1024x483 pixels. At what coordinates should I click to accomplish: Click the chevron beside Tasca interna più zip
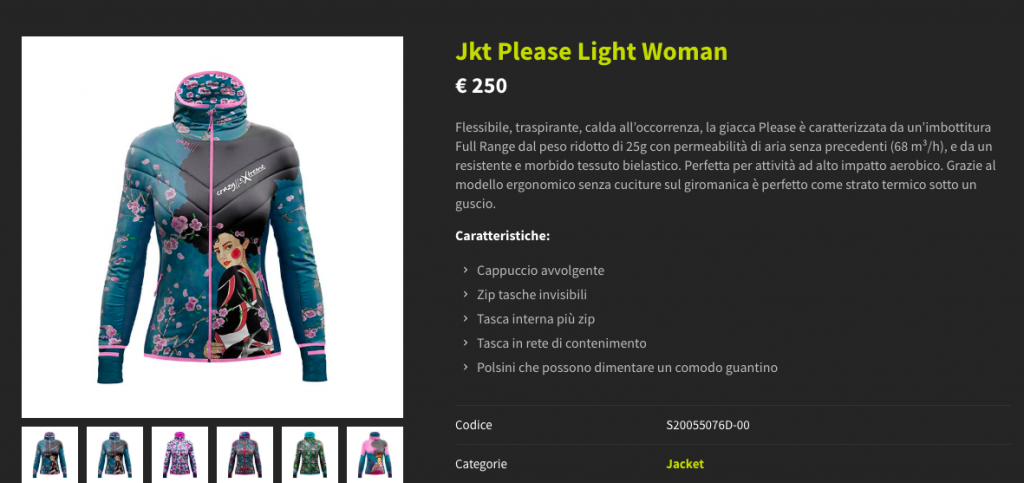tap(466, 319)
